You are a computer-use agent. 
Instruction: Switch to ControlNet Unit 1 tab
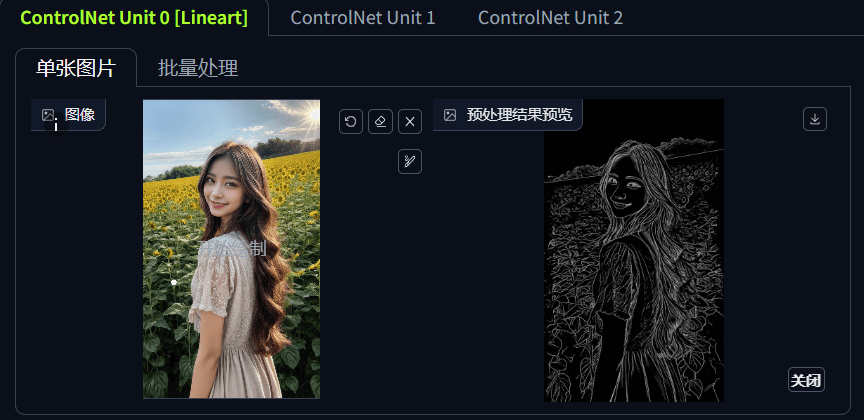pyautogui.click(x=363, y=18)
